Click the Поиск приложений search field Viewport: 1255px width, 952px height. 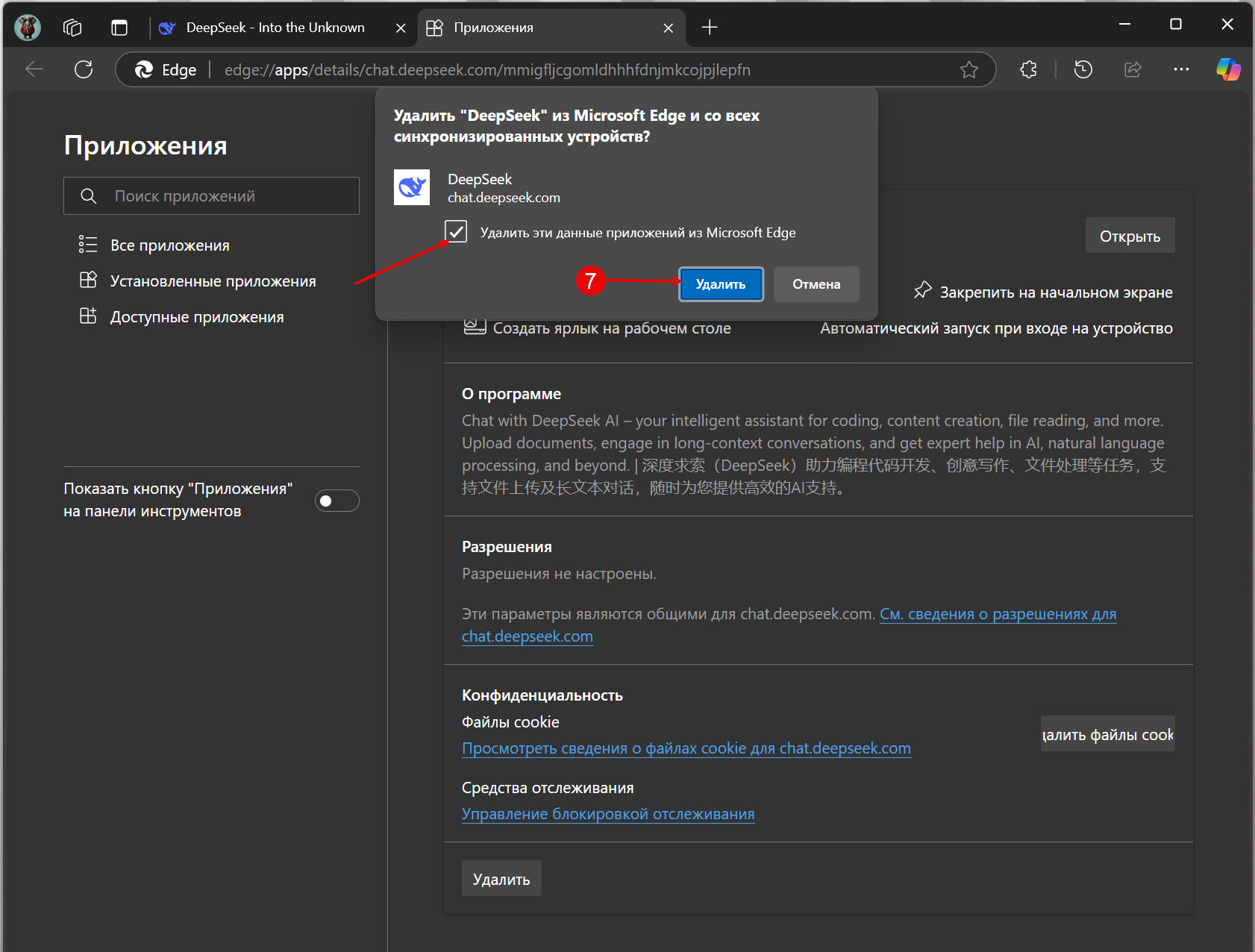(x=211, y=195)
